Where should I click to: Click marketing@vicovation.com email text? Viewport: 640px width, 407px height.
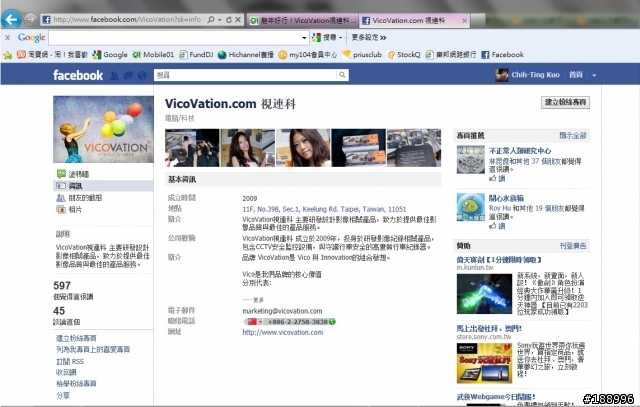click(282, 311)
